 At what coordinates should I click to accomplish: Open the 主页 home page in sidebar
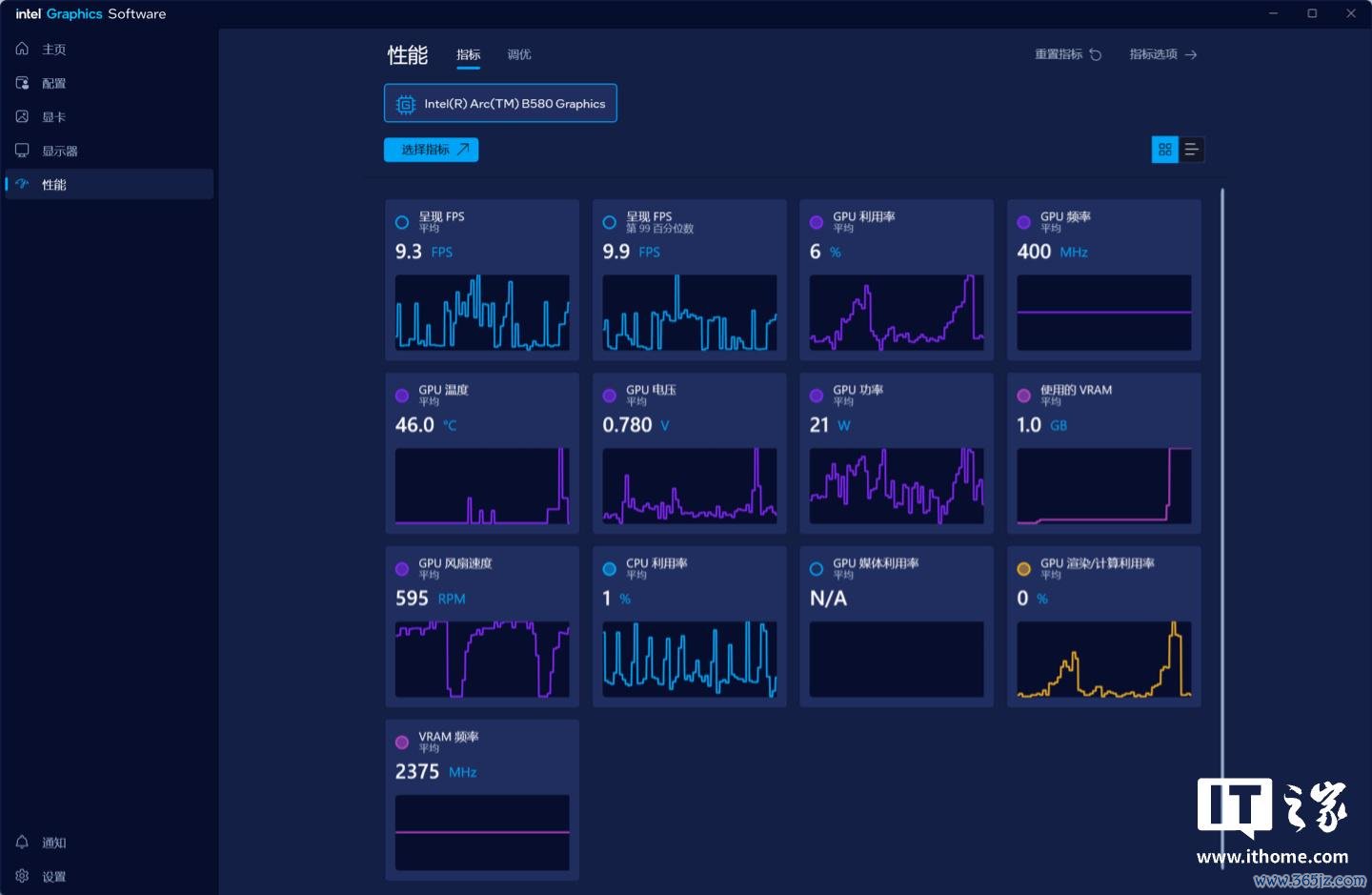[x=109, y=50]
